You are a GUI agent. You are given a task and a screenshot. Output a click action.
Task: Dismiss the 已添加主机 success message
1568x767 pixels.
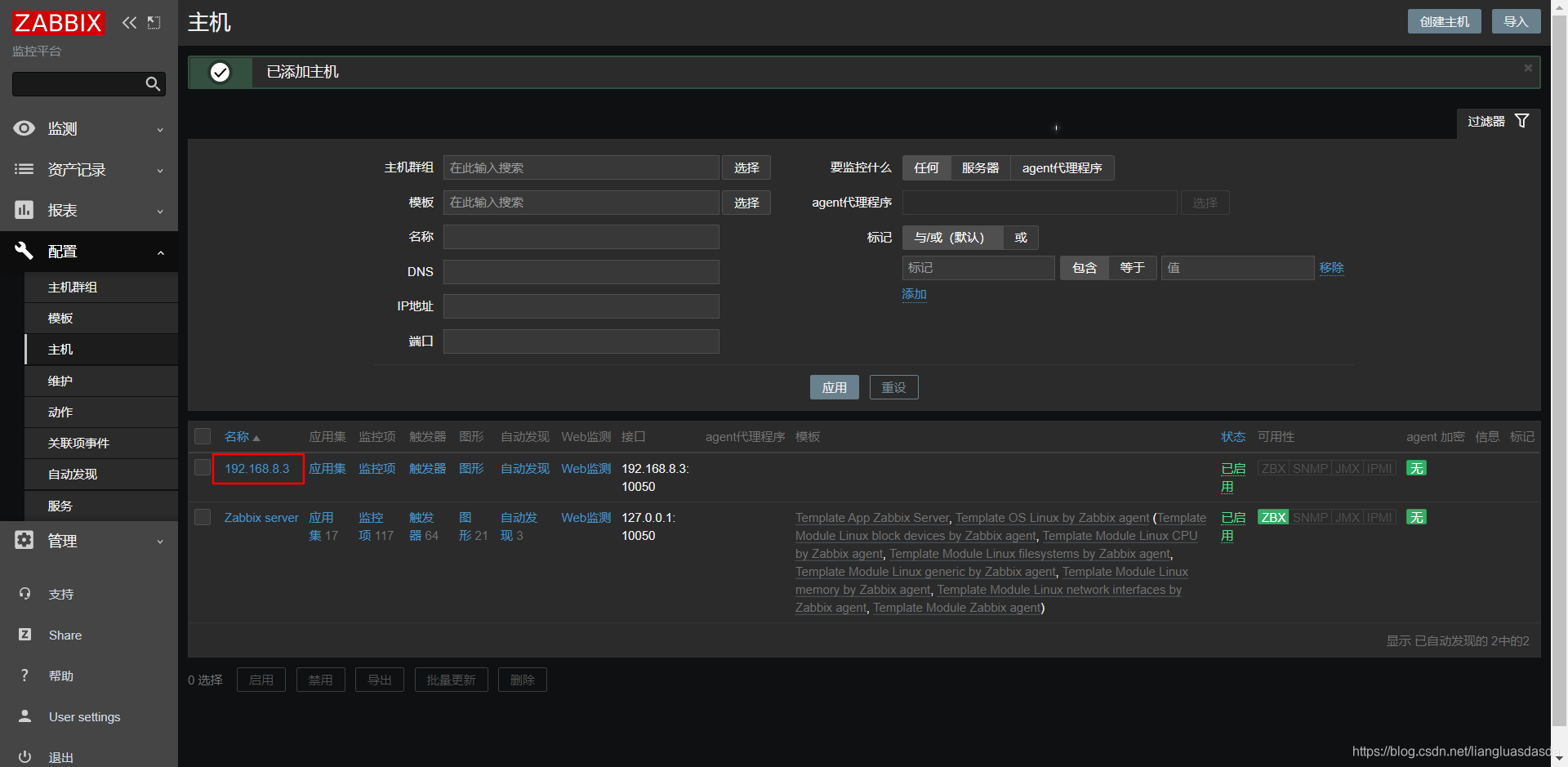tap(1528, 68)
